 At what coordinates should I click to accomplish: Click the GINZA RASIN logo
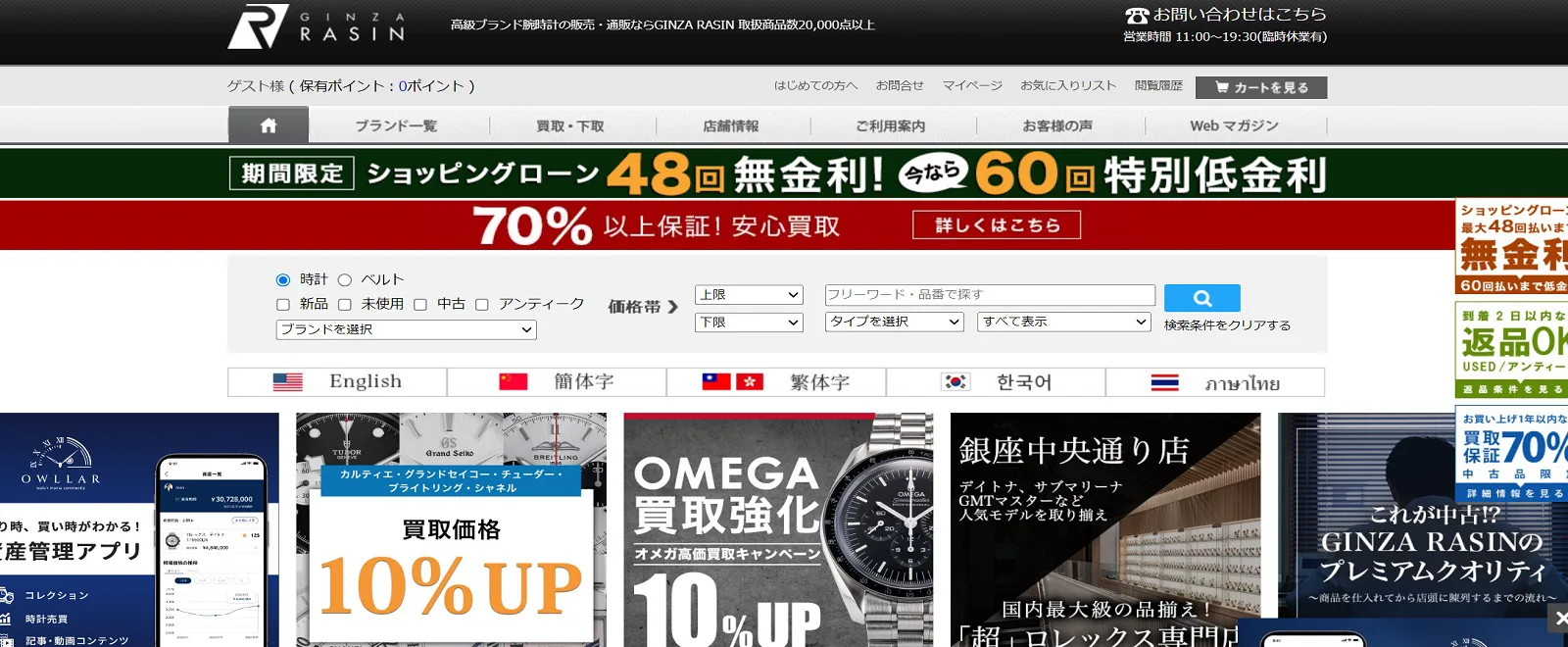pos(316,26)
